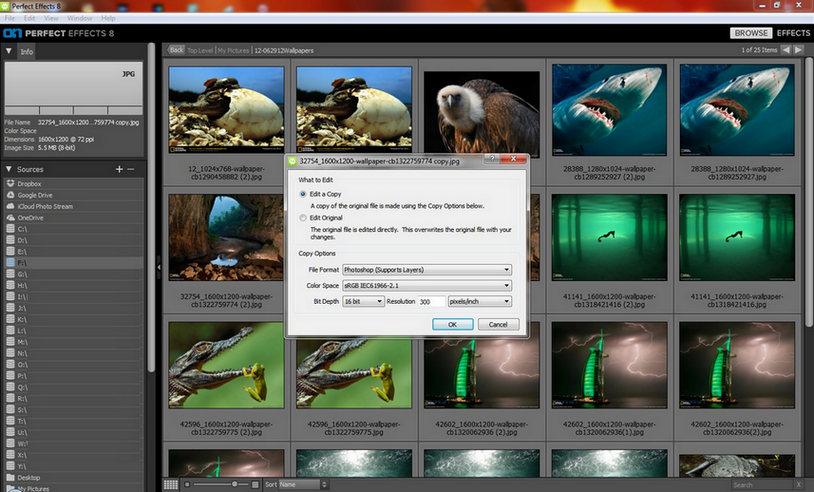
Task: Switch to the Effects tab
Action: tap(793, 33)
